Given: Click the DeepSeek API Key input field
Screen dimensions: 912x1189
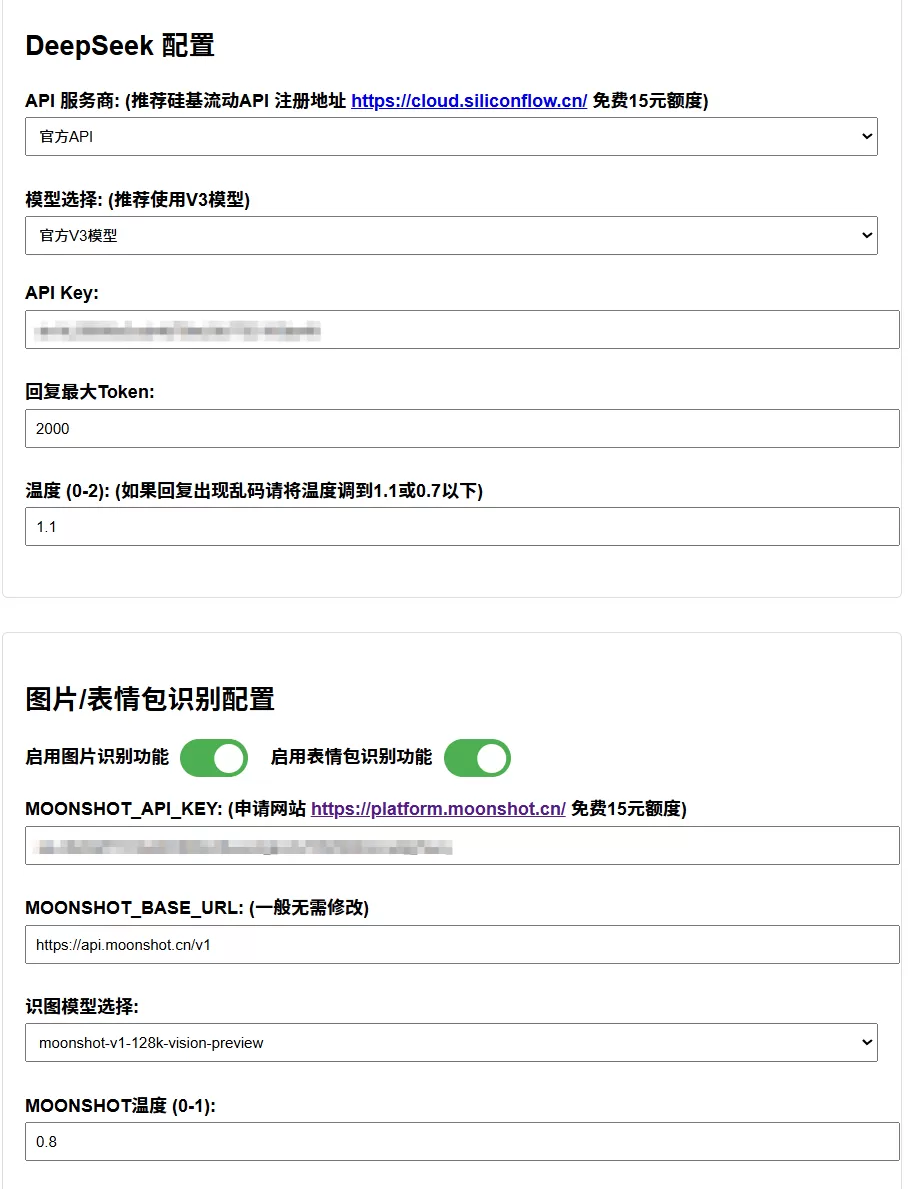Looking at the screenshot, I should (462, 329).
